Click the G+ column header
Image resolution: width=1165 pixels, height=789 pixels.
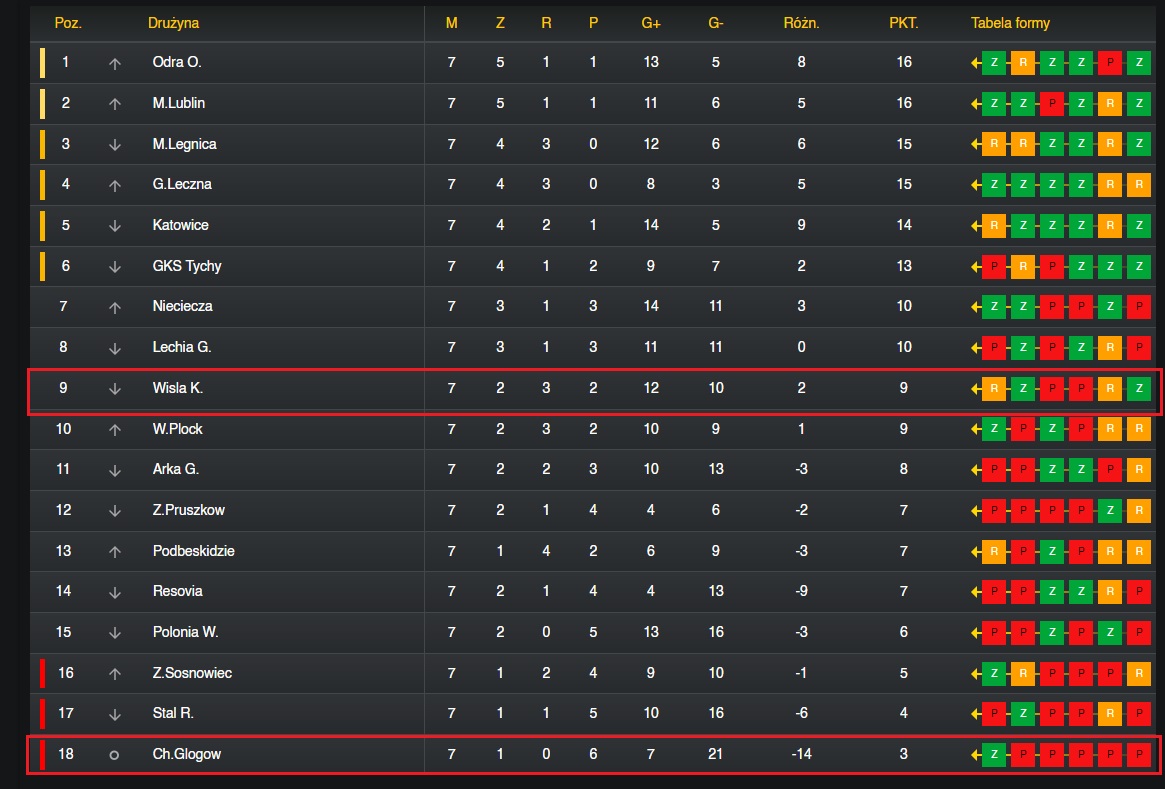coord(651,23)
